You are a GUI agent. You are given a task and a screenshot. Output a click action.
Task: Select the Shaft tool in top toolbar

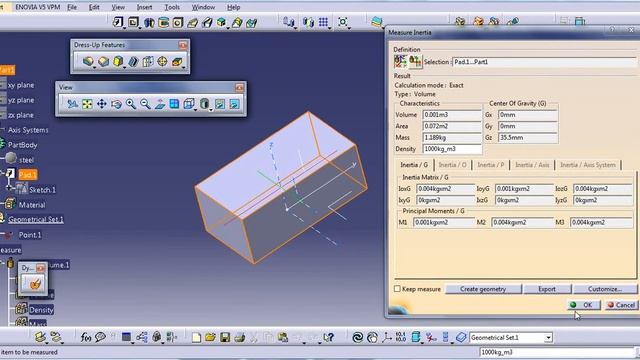coord(149,22)
